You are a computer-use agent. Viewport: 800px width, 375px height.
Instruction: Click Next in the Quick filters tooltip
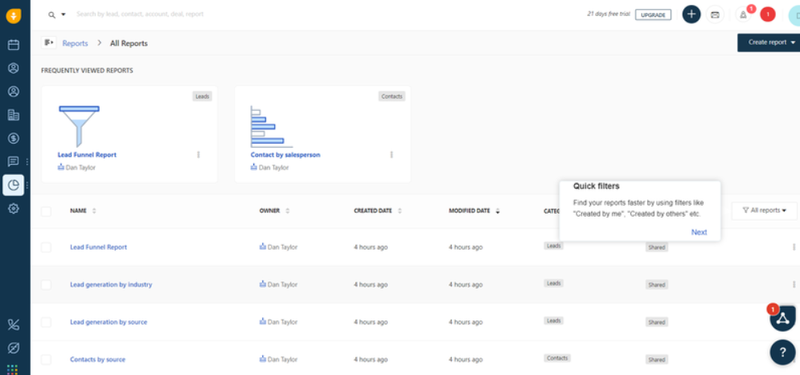point(699,232)
